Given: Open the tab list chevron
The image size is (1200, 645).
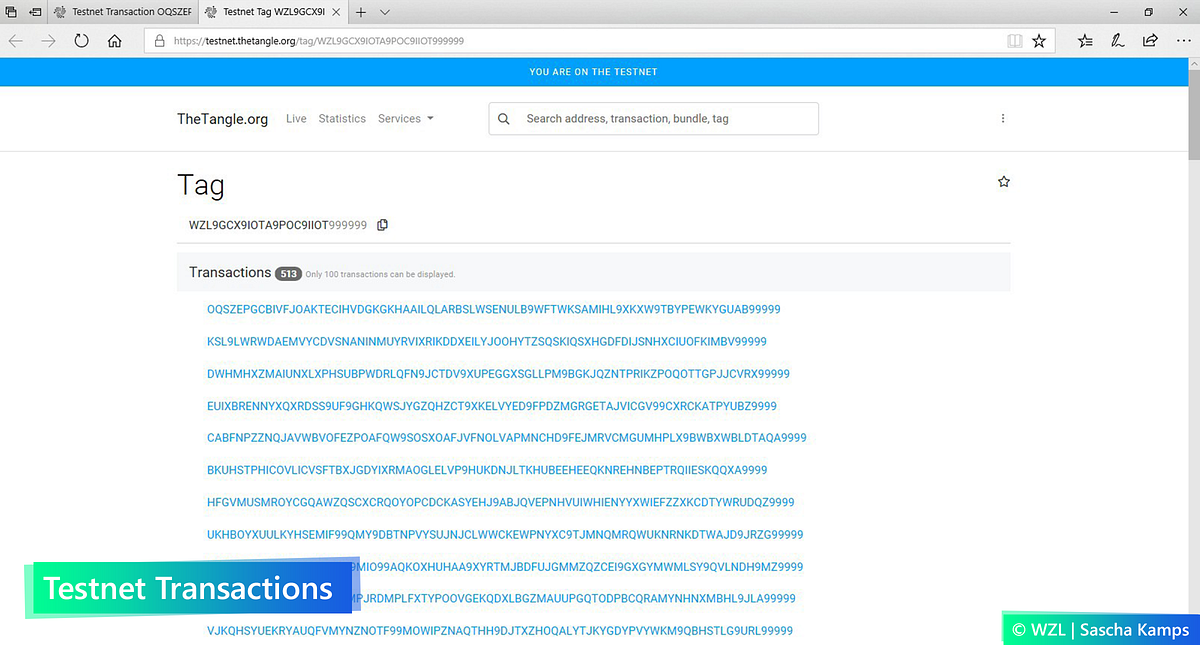Looking at the screenshot, I should tap(385, 12).
